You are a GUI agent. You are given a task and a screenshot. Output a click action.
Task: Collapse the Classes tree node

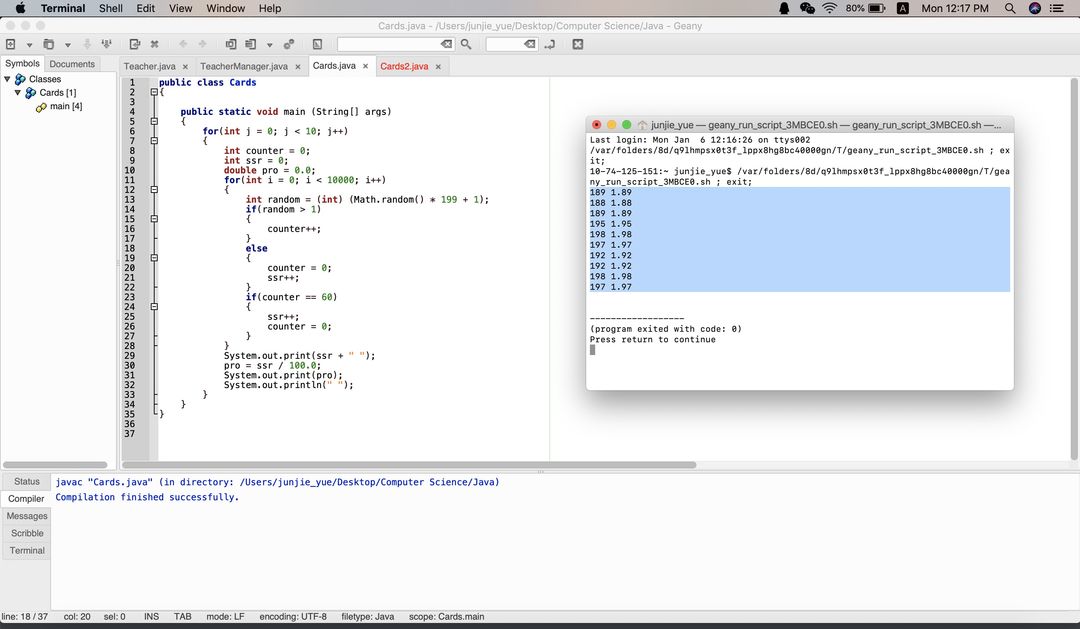pyautogui.click(x=8, y=79)
